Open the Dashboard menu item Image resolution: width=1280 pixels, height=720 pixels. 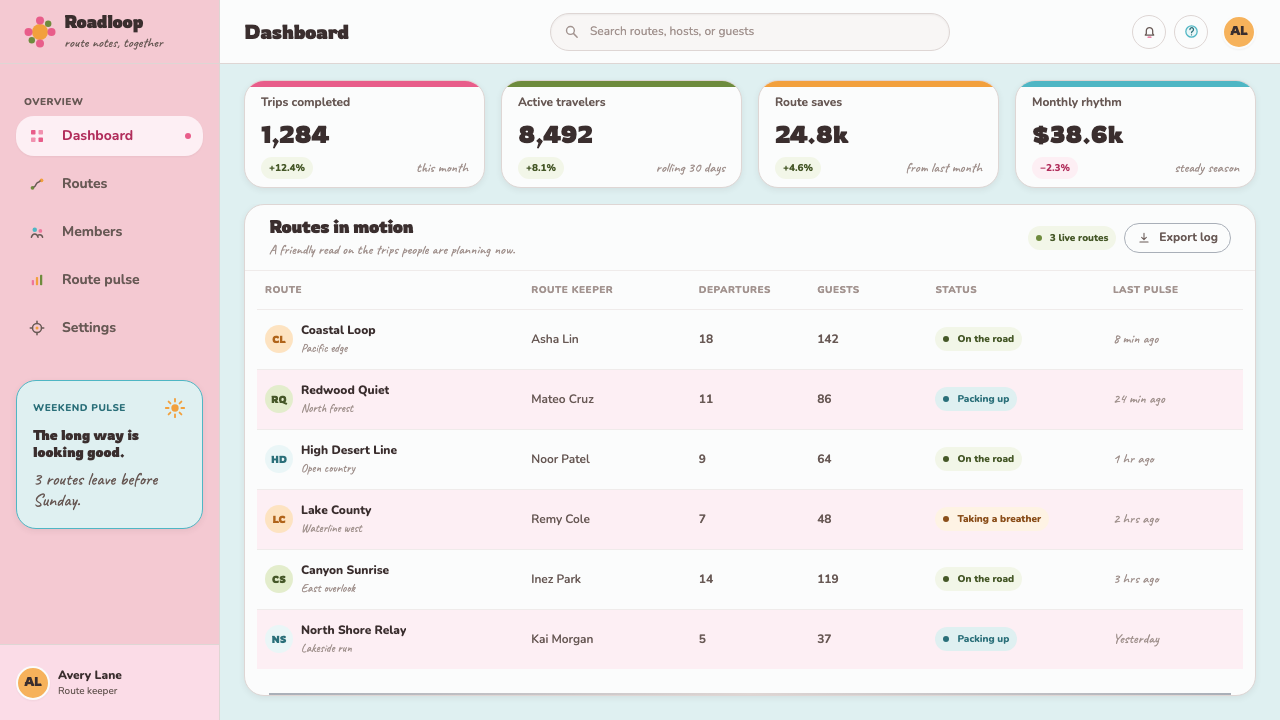click(109, 136)
